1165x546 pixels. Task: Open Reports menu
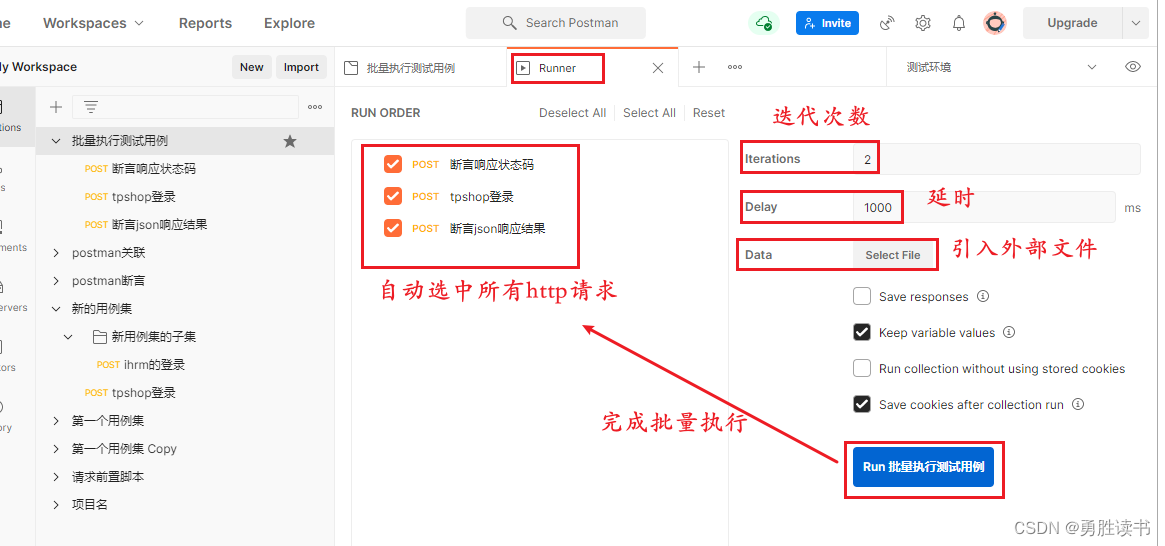(204, 23)
